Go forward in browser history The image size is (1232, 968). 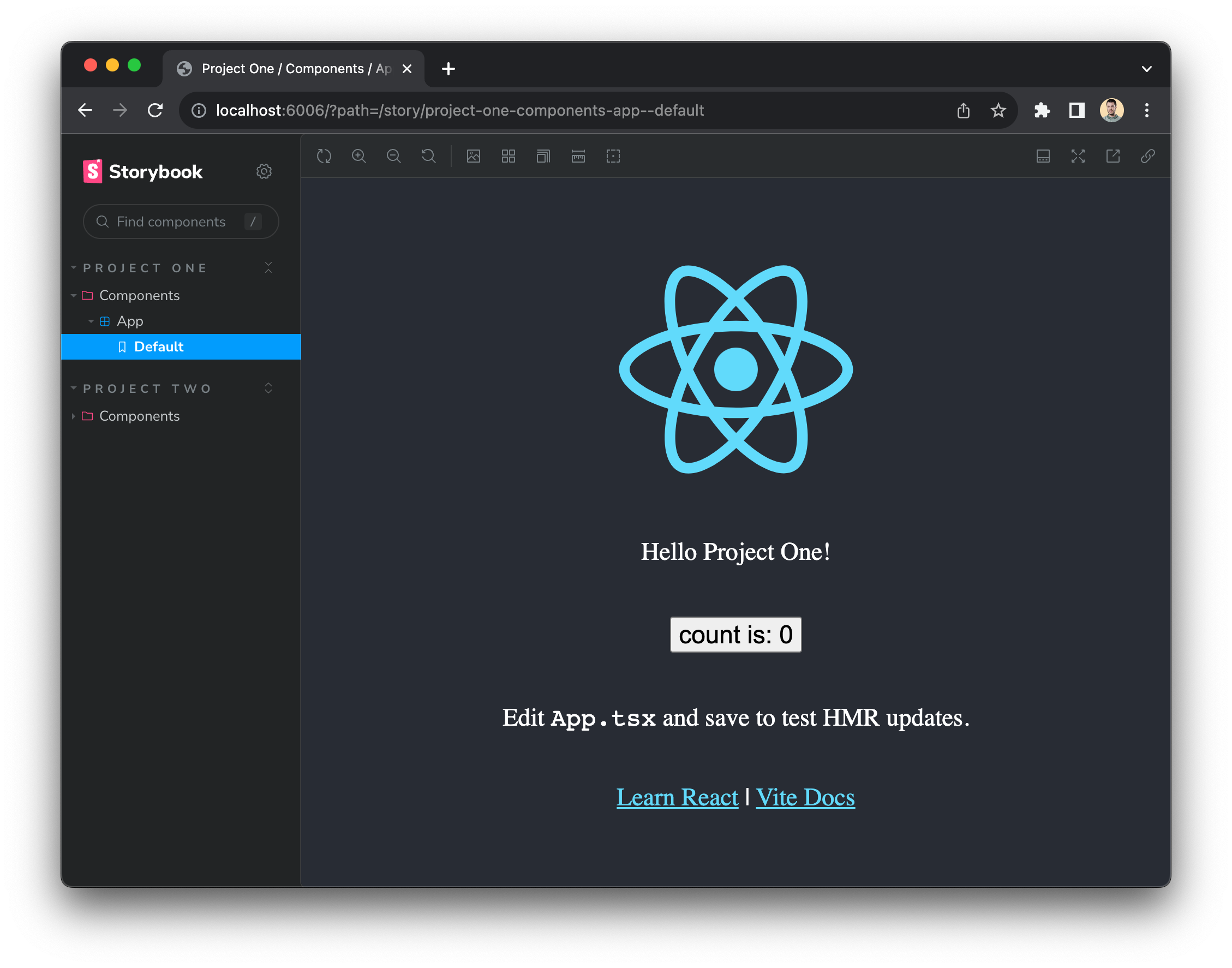click(120, 110)
